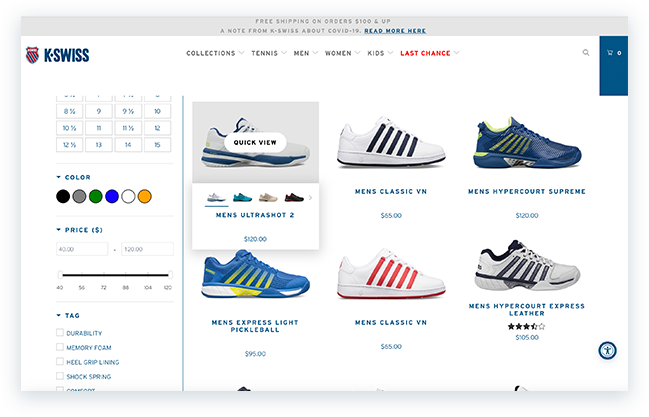
Task: Click the star rating on Hypercourt Express Leather
Action: pos(526,326)
